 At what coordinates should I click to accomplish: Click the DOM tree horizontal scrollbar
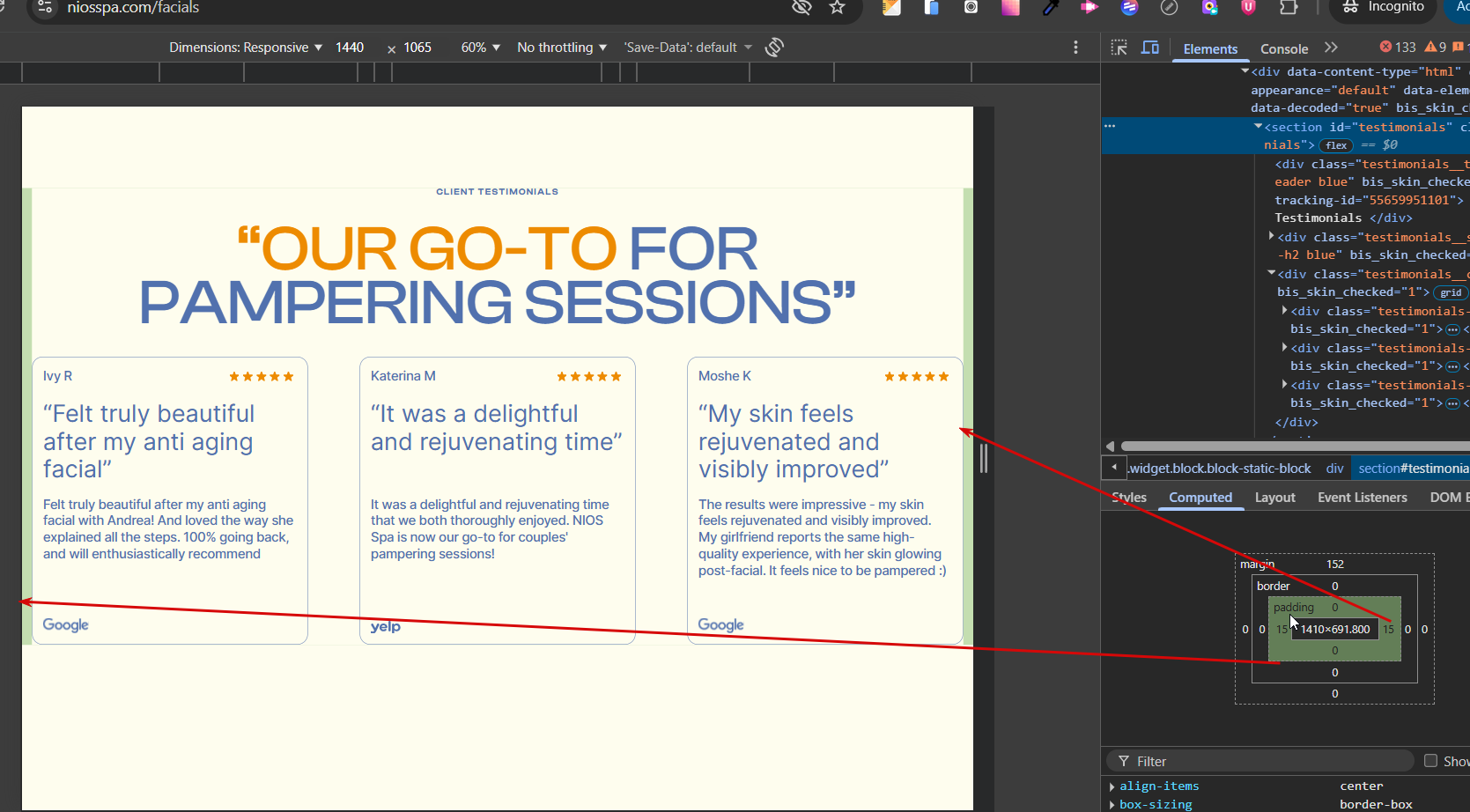(1295, 446)
